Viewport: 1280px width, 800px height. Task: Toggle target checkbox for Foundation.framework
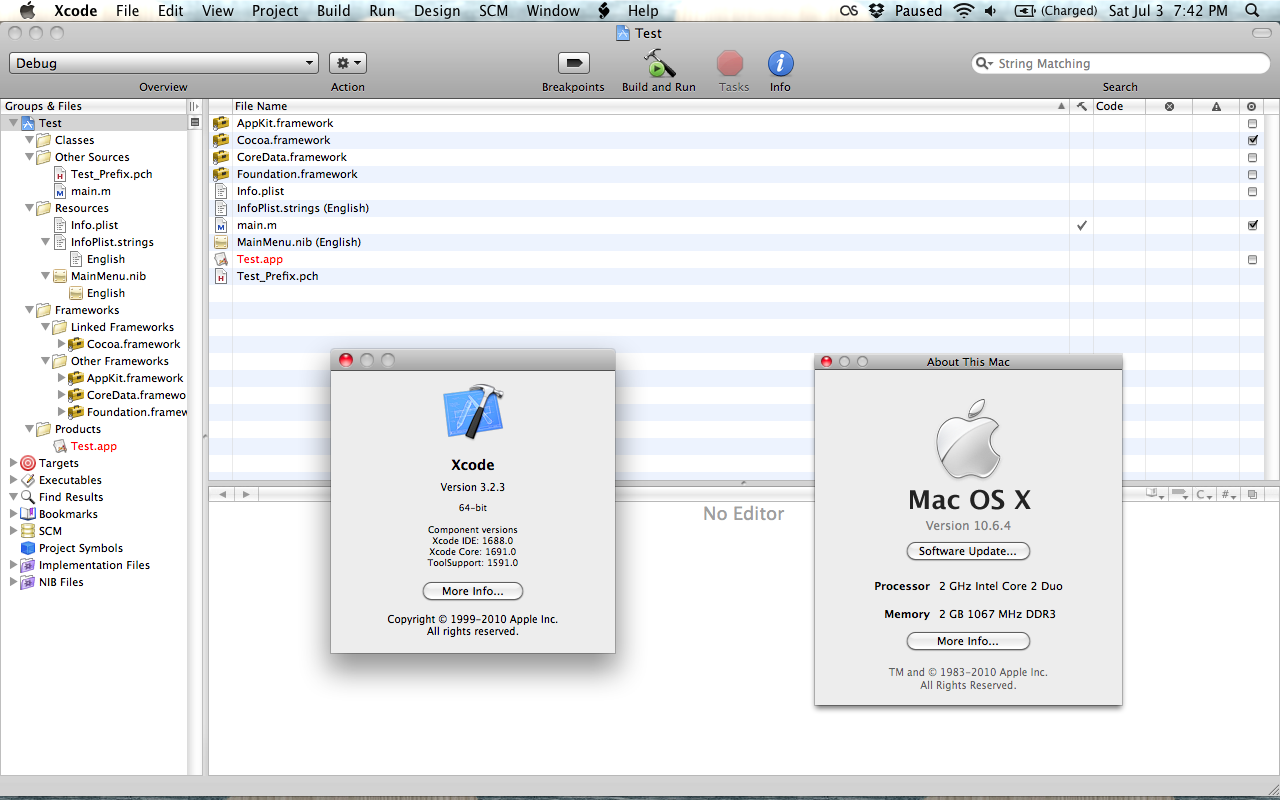[x=1252, y=174]
